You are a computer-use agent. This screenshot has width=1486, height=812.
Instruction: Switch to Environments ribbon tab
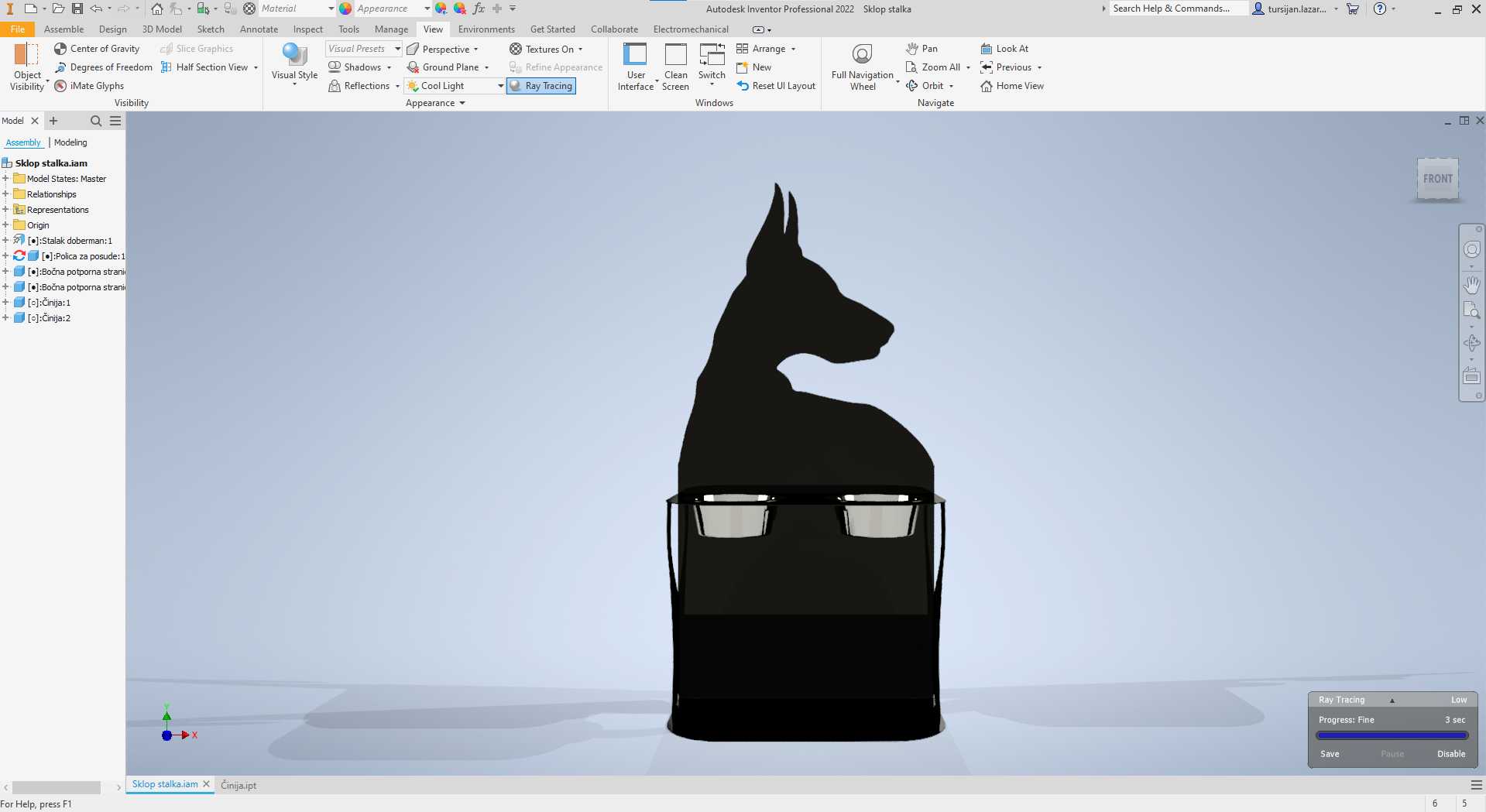(486, 29)
